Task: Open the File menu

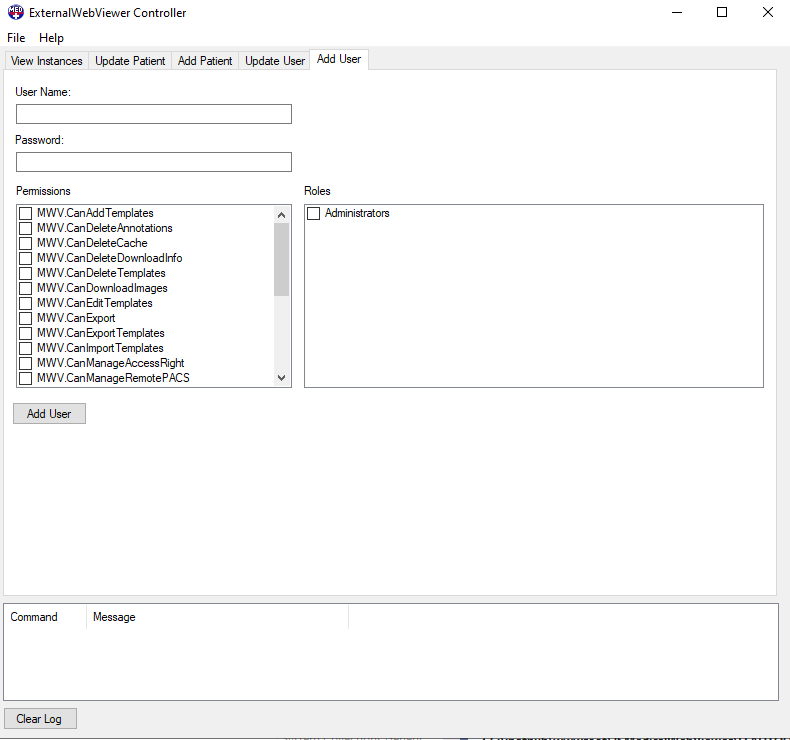Action: pyautogui.click(x=16, y=38)
